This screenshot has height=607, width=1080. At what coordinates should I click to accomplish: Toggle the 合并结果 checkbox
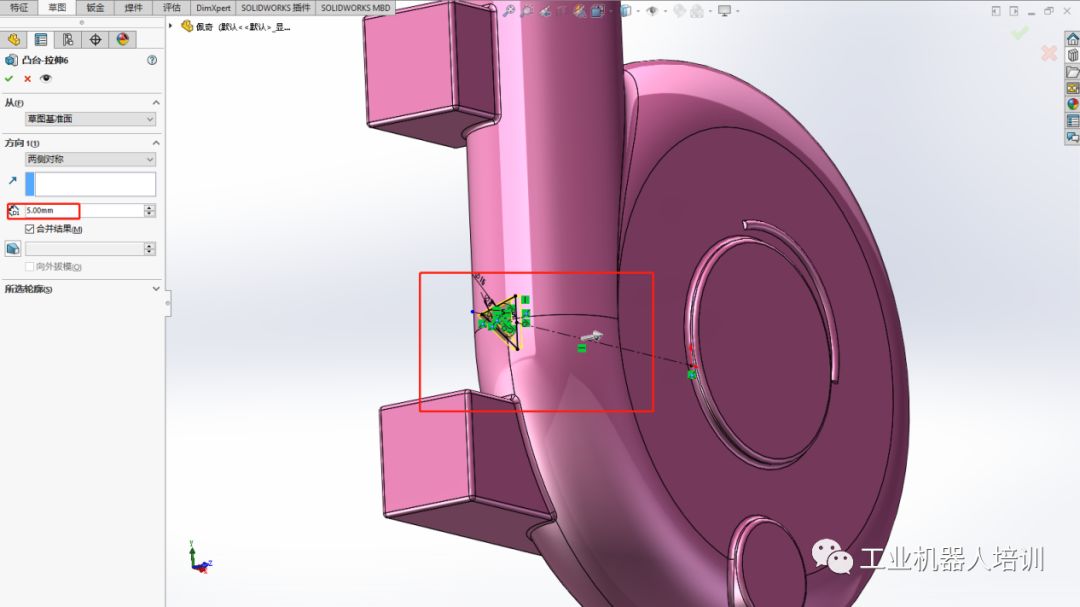30,229
